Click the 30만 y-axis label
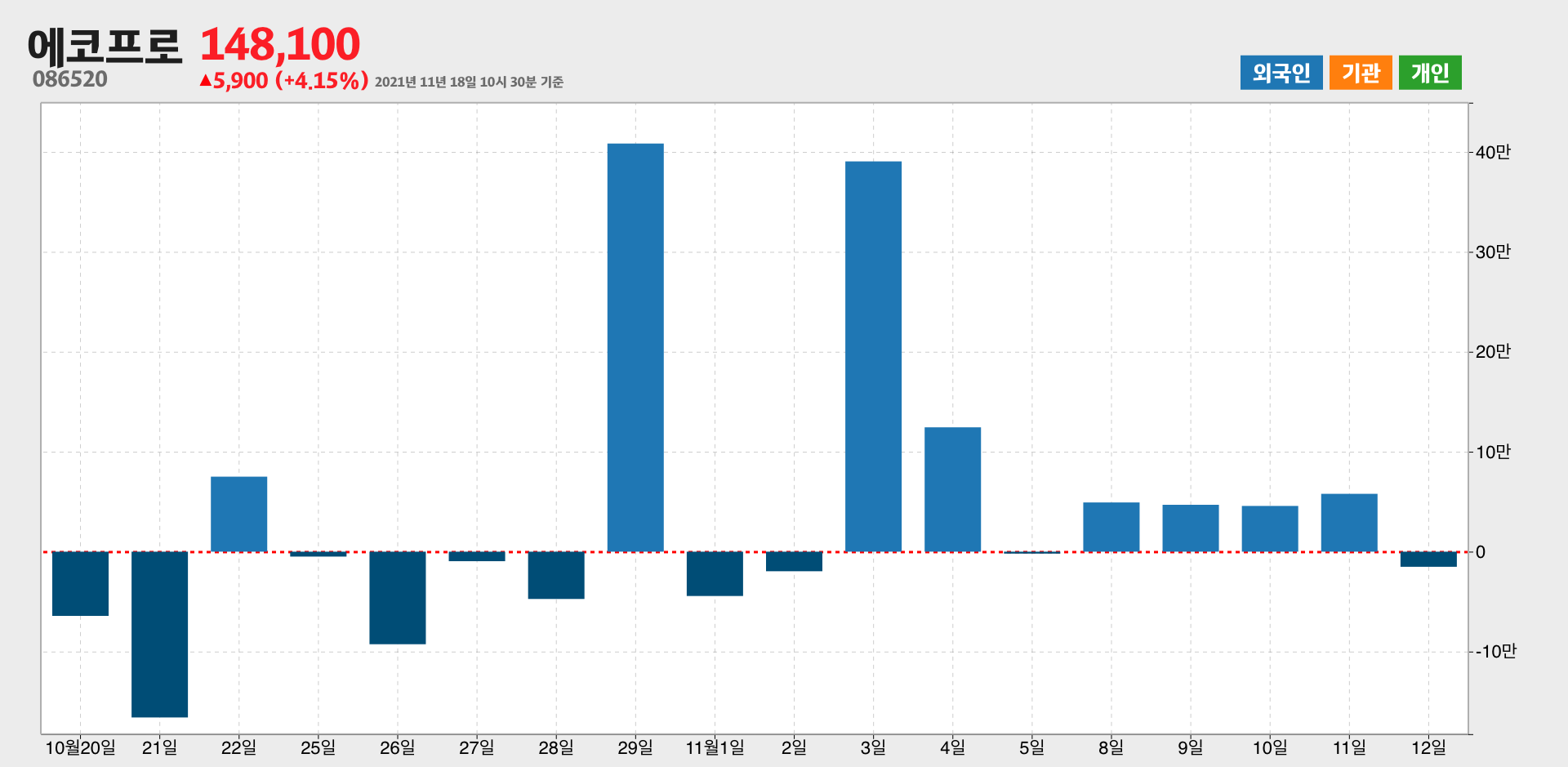This screenshot has width=1568, height=767. pos(1493,252)
